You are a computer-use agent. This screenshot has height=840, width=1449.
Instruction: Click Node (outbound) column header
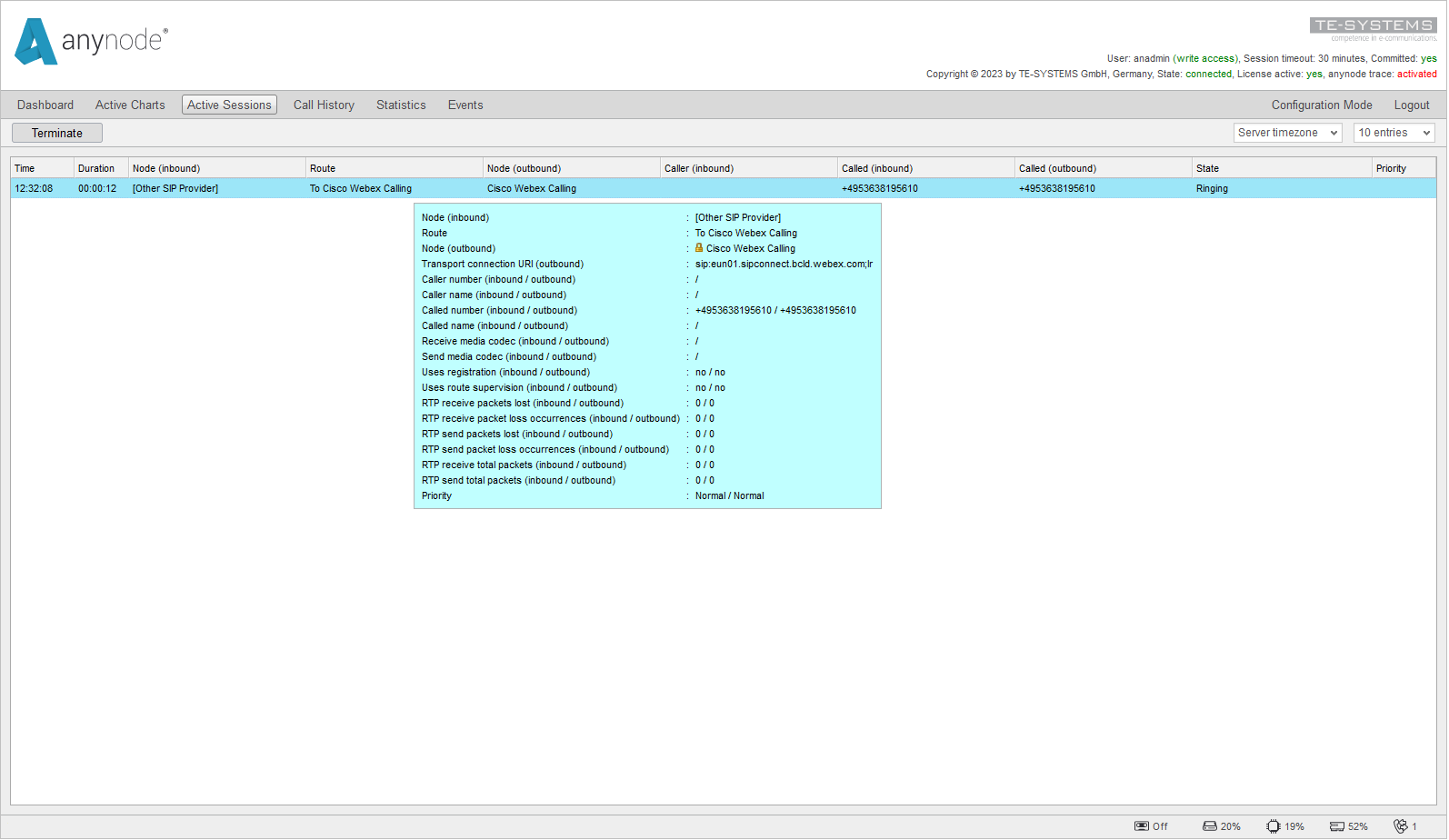coord(572,168)
